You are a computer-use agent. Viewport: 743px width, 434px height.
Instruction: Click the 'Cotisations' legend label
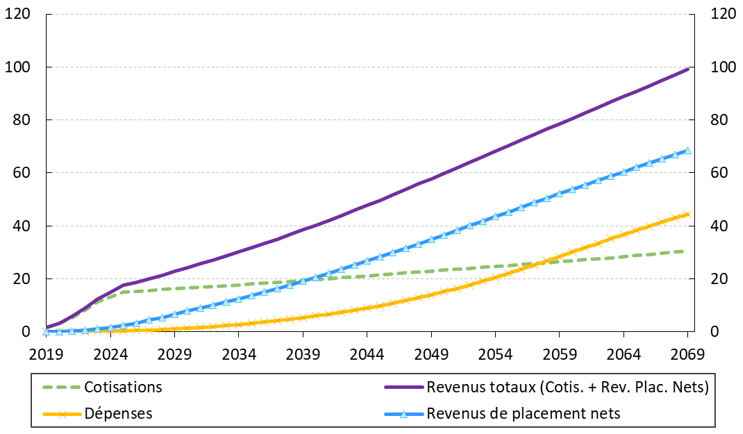tap(123, 387)
